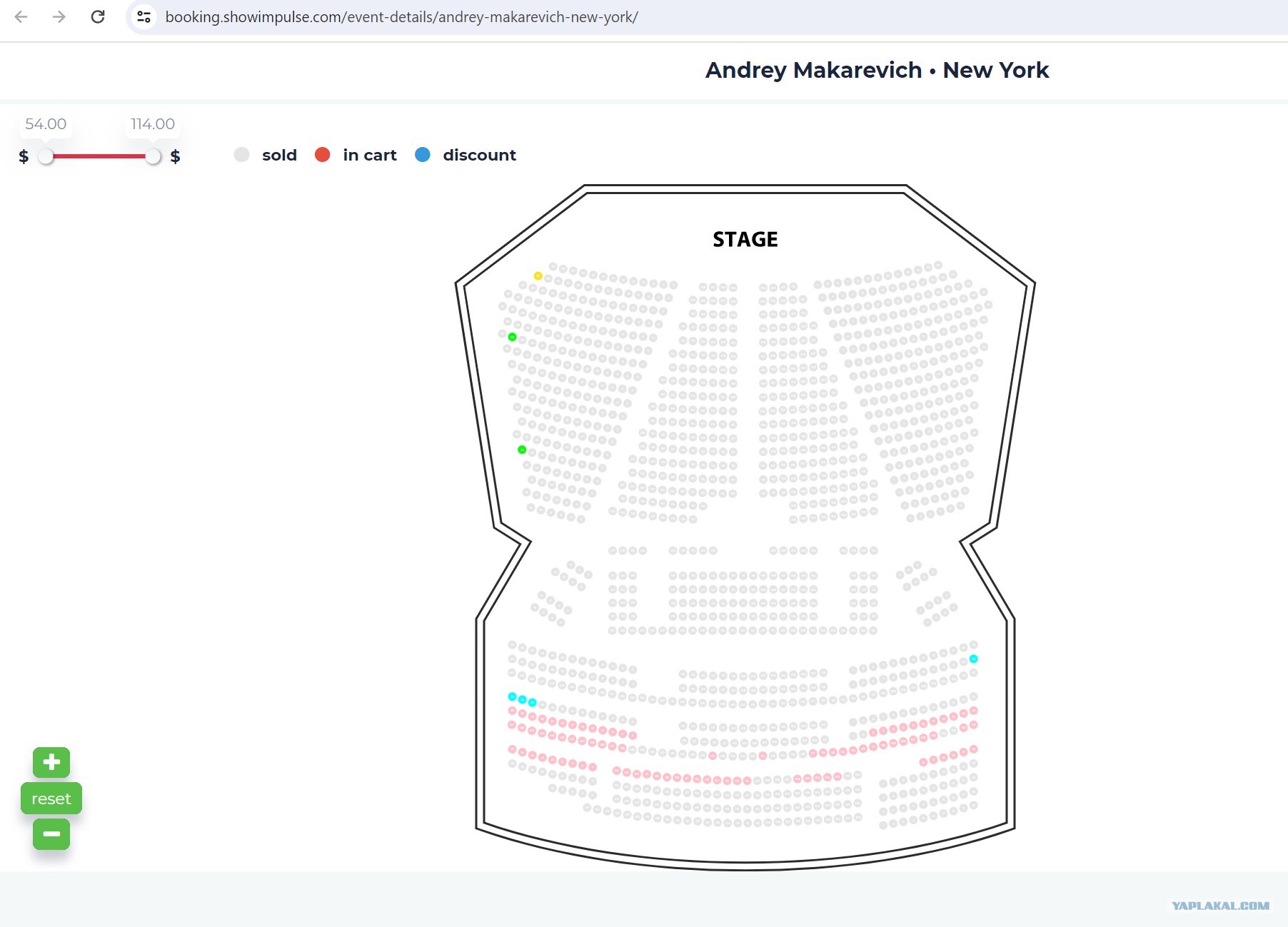Click the minimum price slider handle
The width and height of the screenshot is (1288, 927).
click(46, 156)
